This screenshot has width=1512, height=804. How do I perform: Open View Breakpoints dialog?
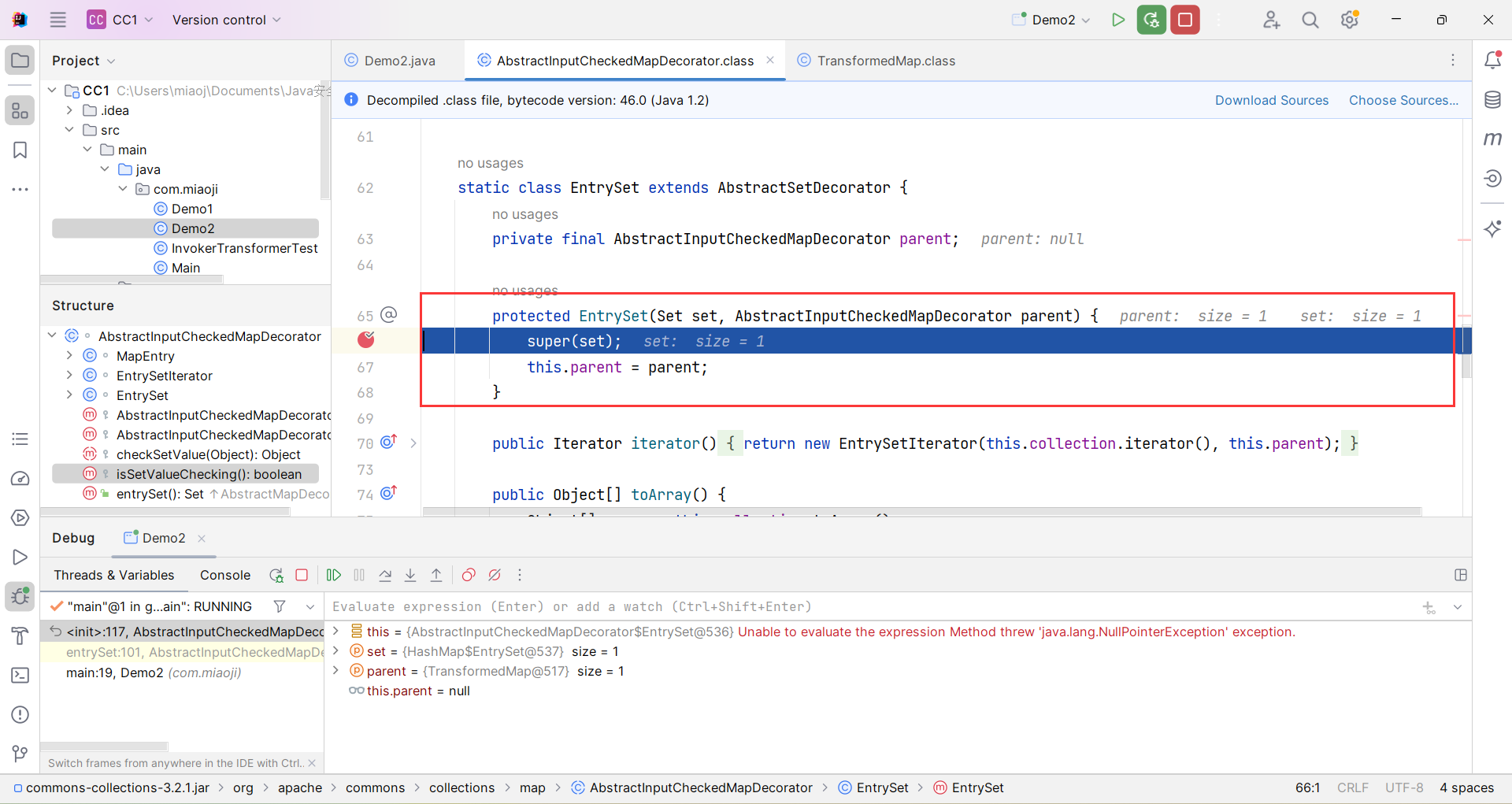coord(469,575)
